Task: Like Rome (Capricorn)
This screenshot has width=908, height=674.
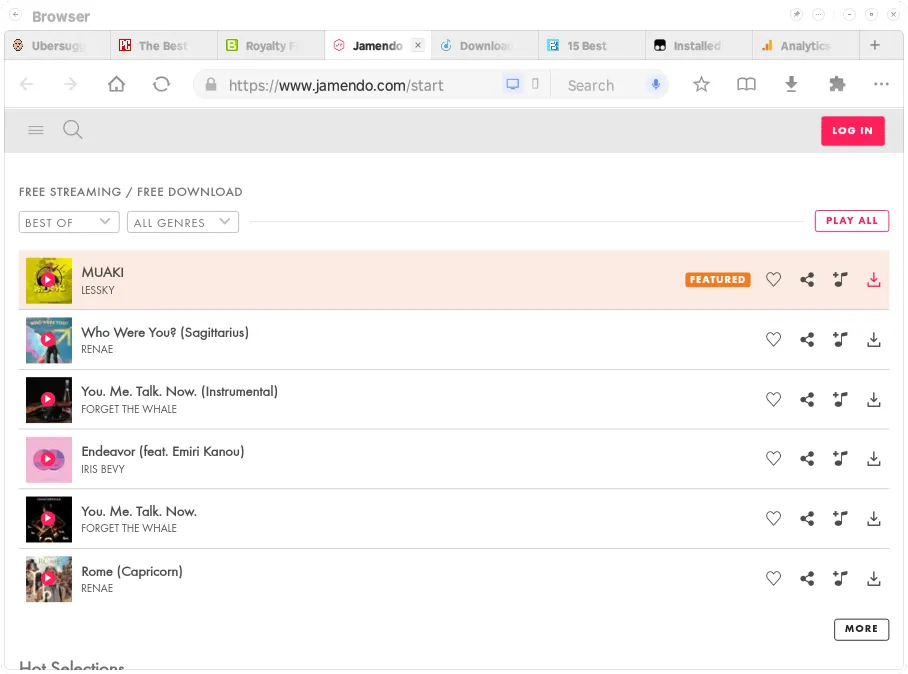Action: (x=773, y=578)
